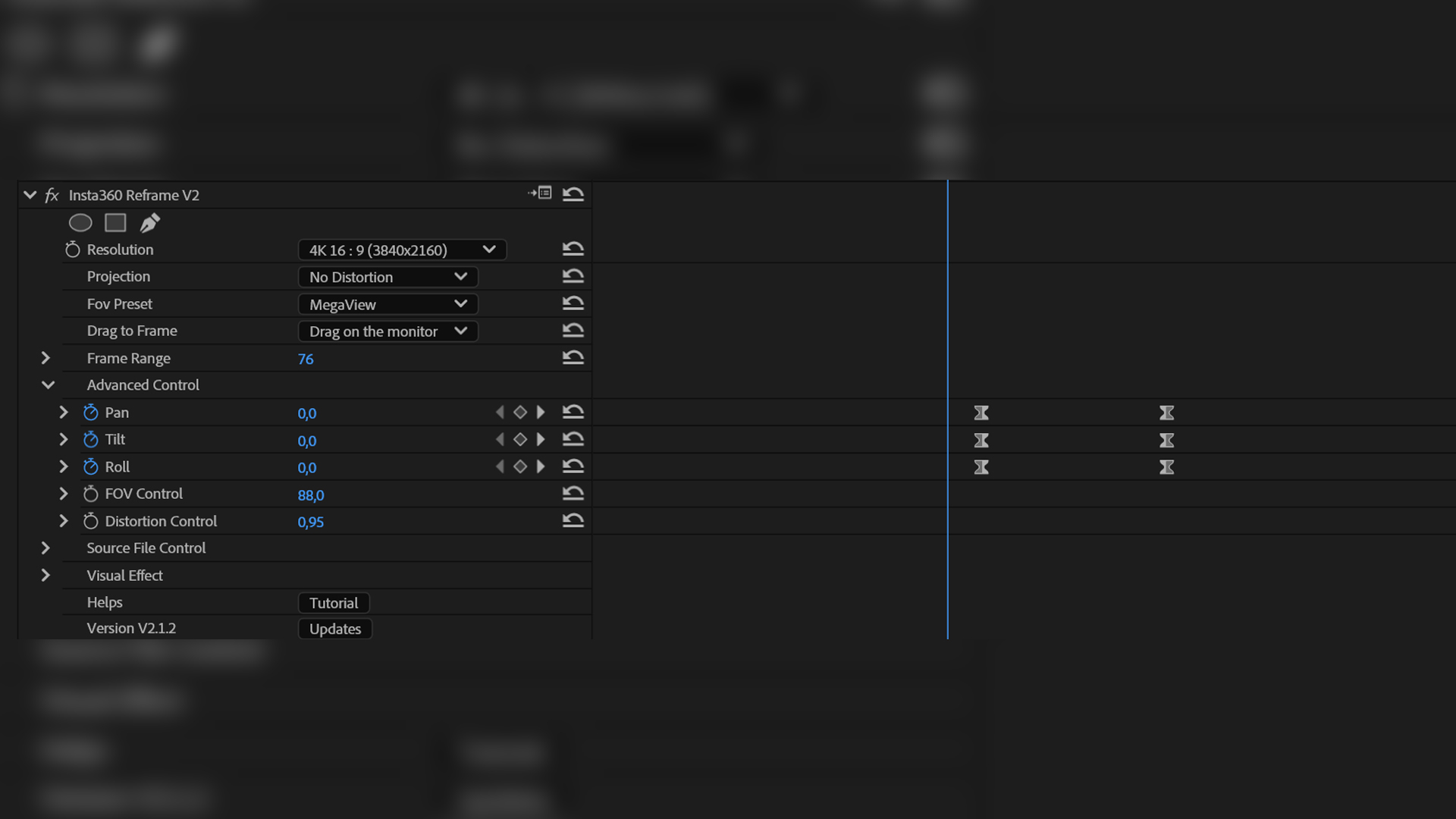Toggle animation stopwatch for Pan

click(x=91, y=413)
